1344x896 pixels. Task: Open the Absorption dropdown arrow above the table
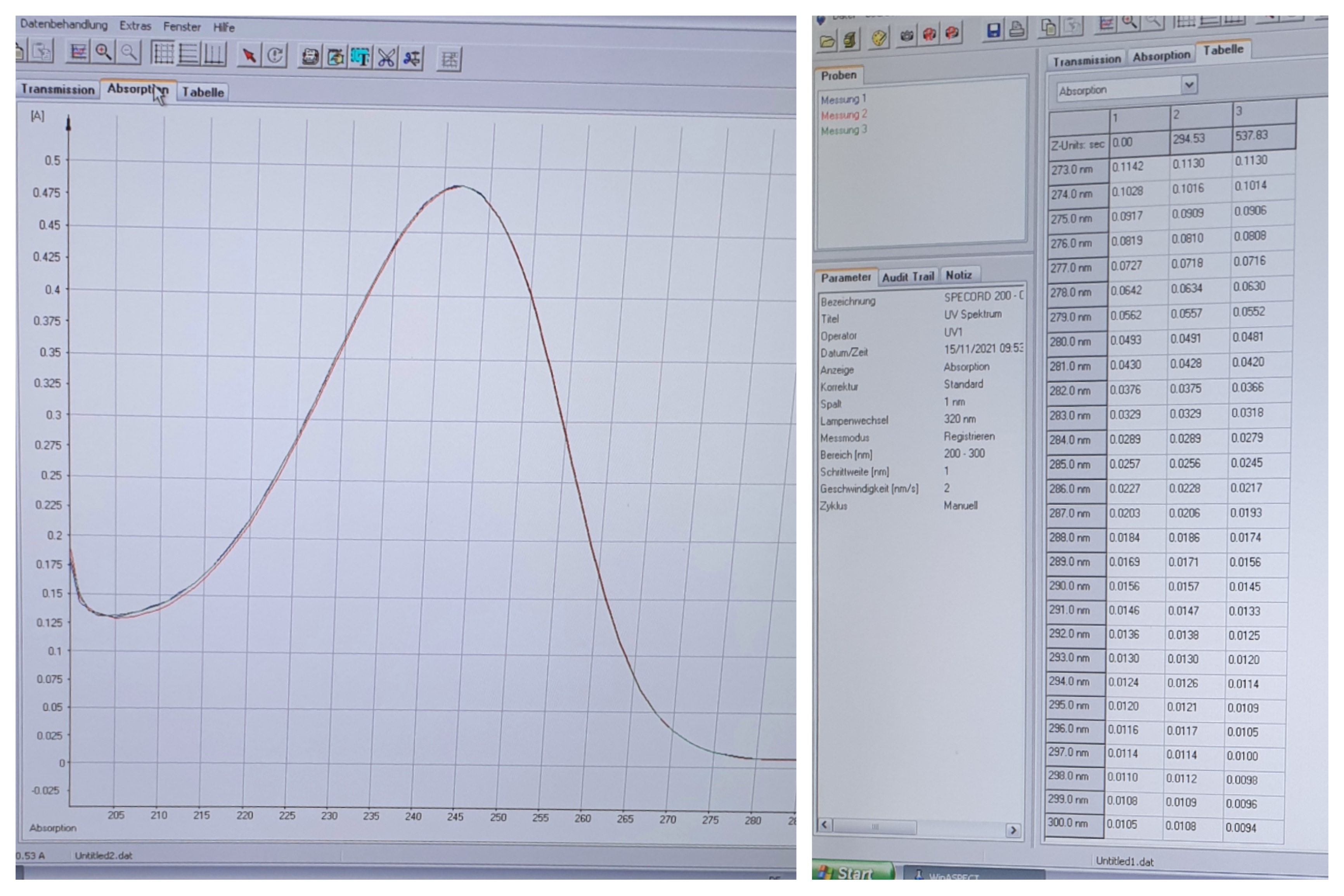[1189, 85]
